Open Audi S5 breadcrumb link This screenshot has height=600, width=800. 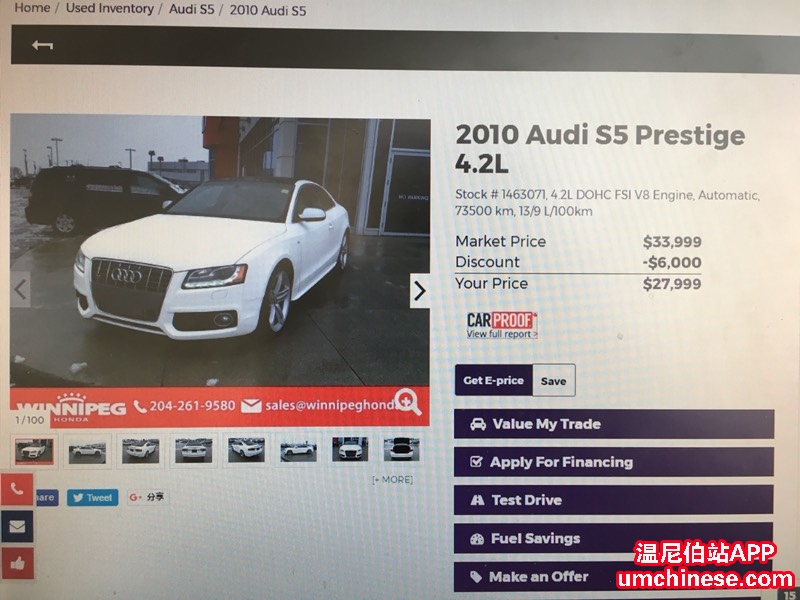tap(192, 9)
